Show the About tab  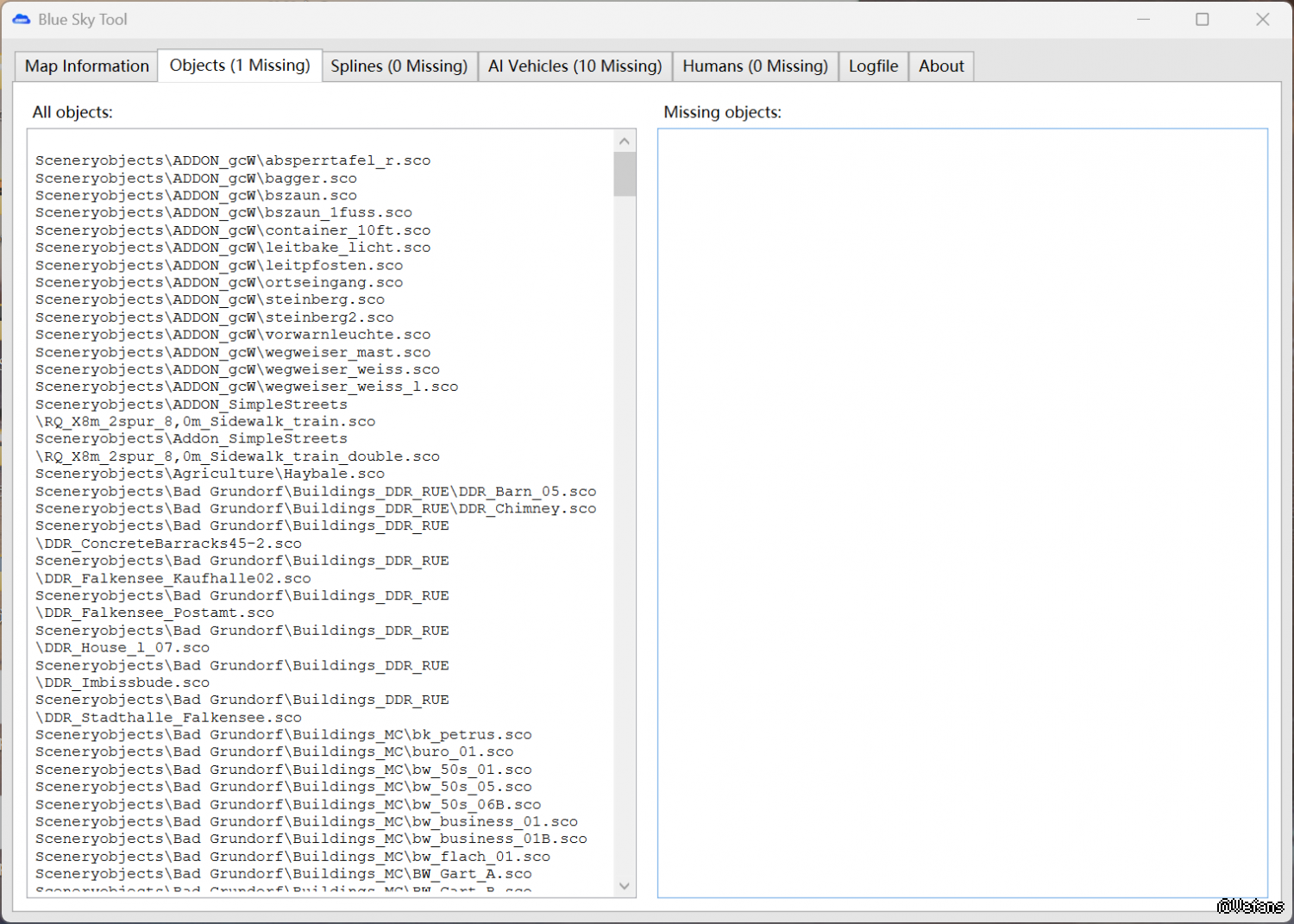pyautogui.click(x=941, y=66)
